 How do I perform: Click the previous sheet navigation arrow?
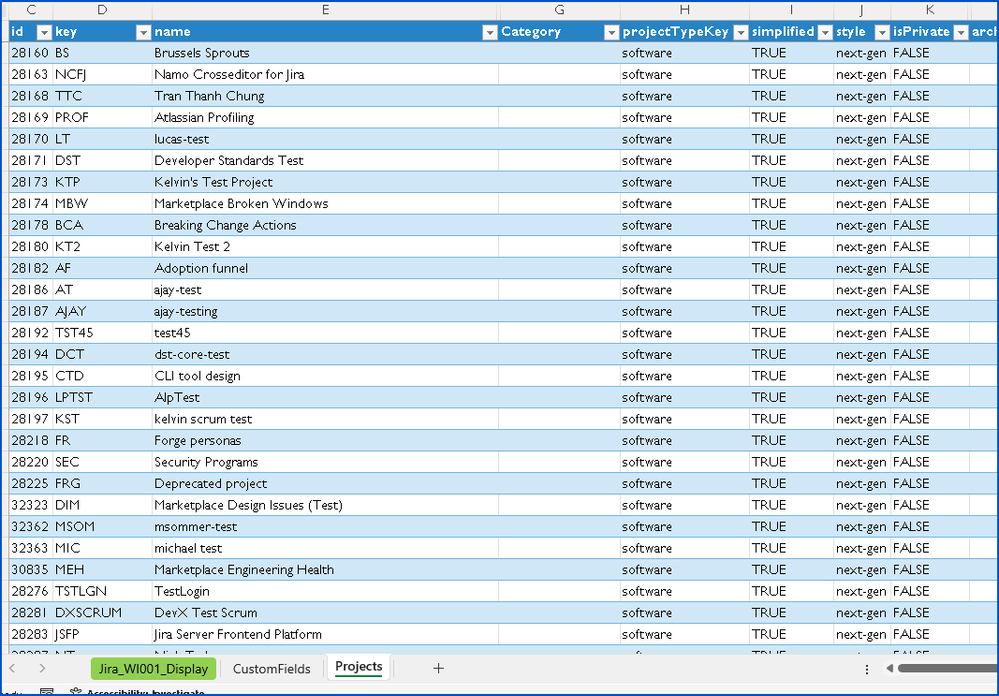(x=12, y=668)
